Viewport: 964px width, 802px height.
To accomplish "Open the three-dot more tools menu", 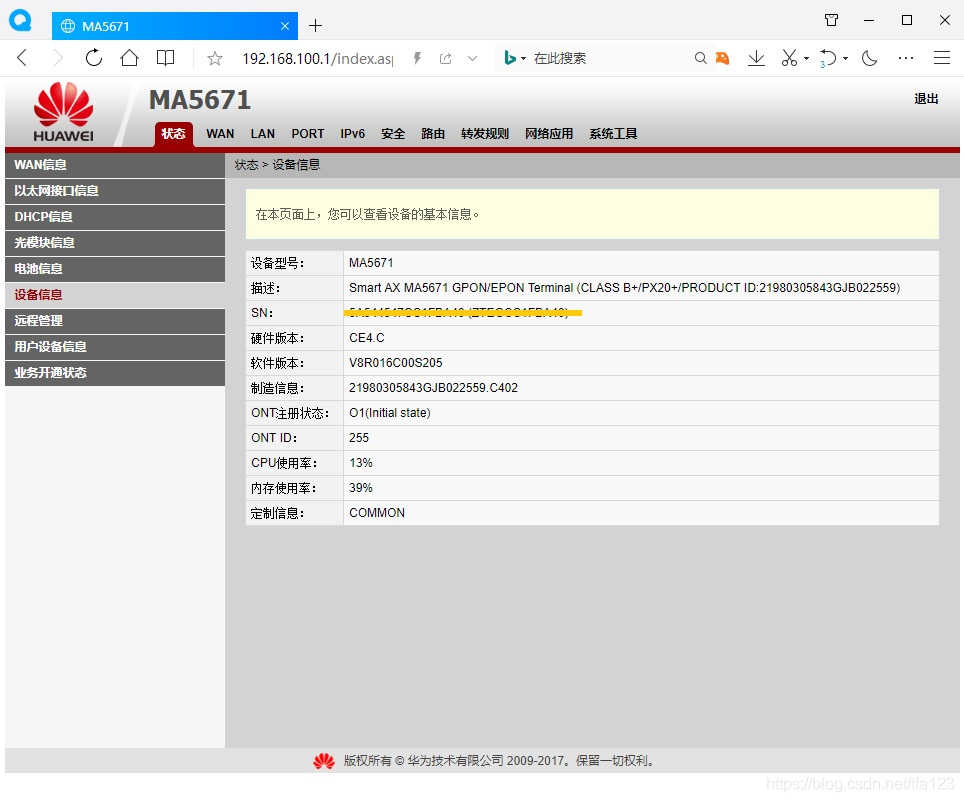I will pos(906,58).
